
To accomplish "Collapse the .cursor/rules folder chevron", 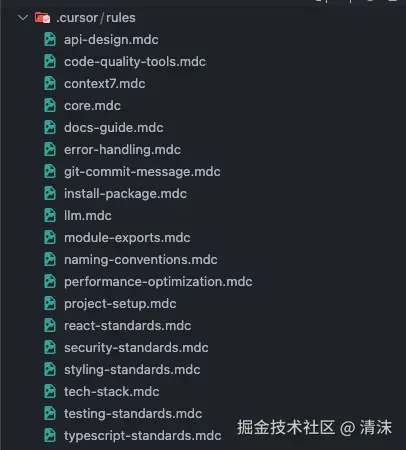I will click(23, 17).
